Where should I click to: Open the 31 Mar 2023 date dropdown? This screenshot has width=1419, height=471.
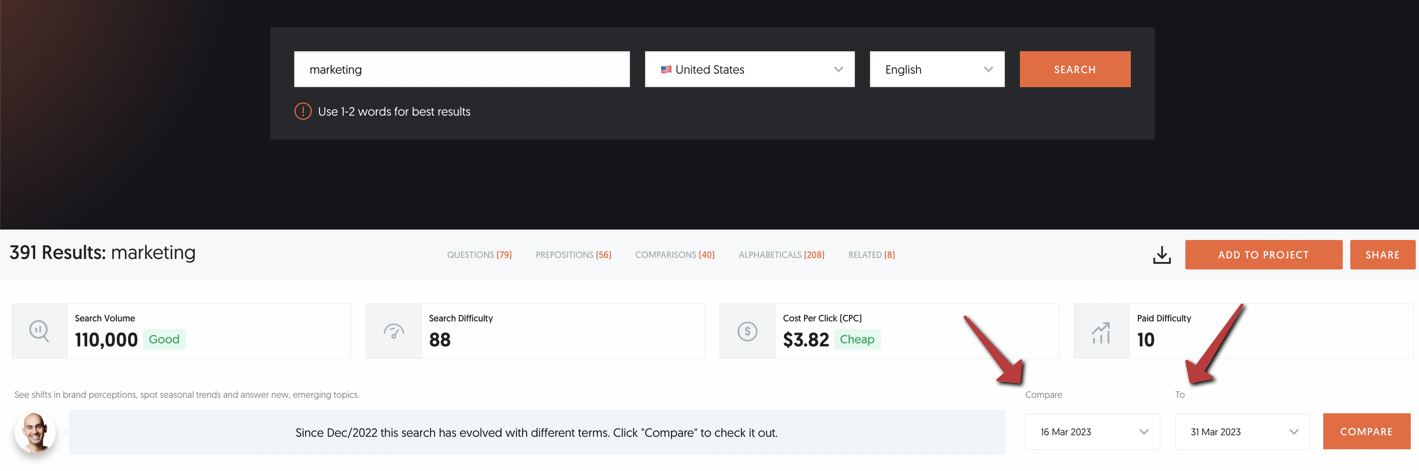point(1242,432)
